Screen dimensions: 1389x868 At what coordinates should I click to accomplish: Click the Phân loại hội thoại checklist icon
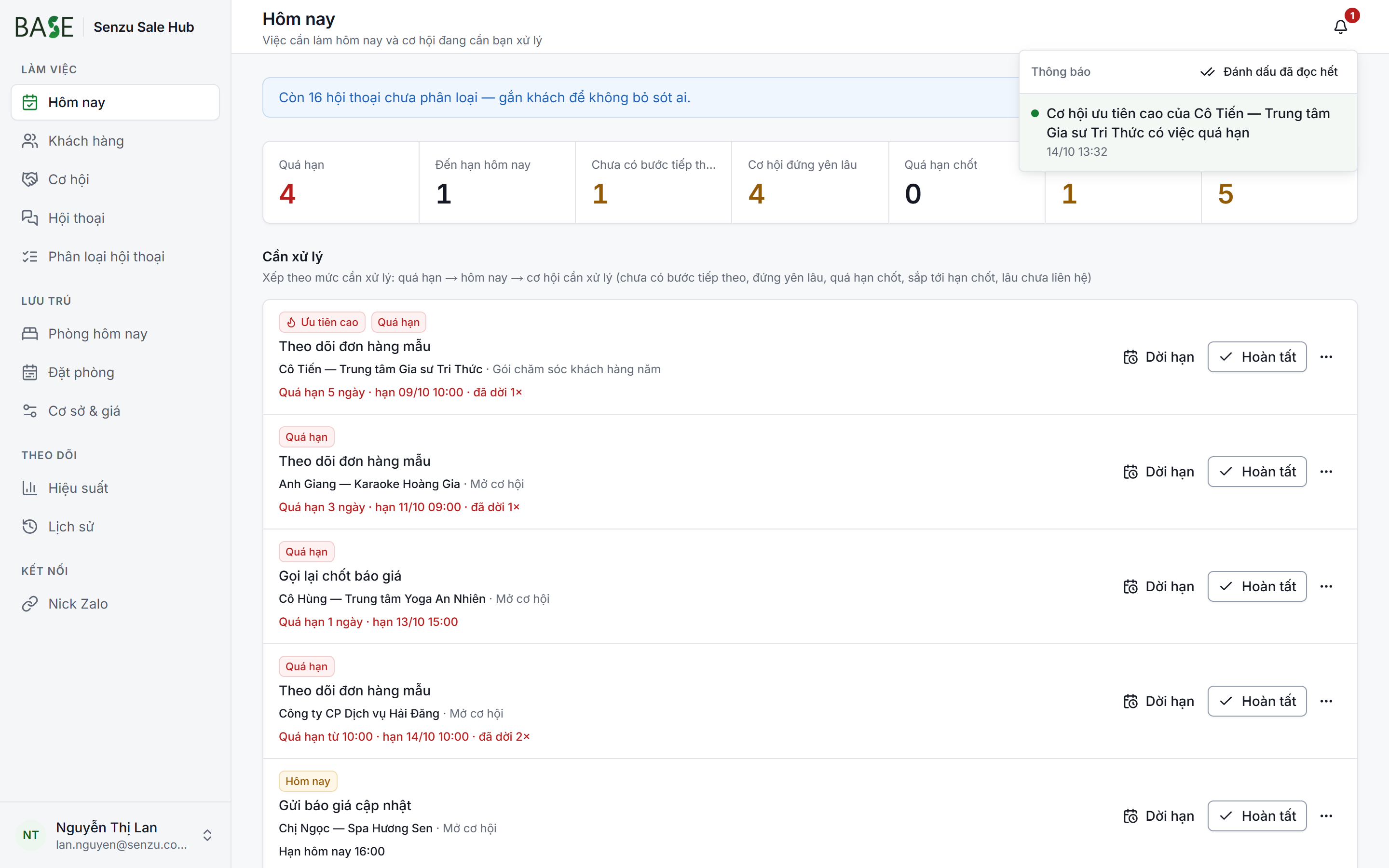coord(30,257)
